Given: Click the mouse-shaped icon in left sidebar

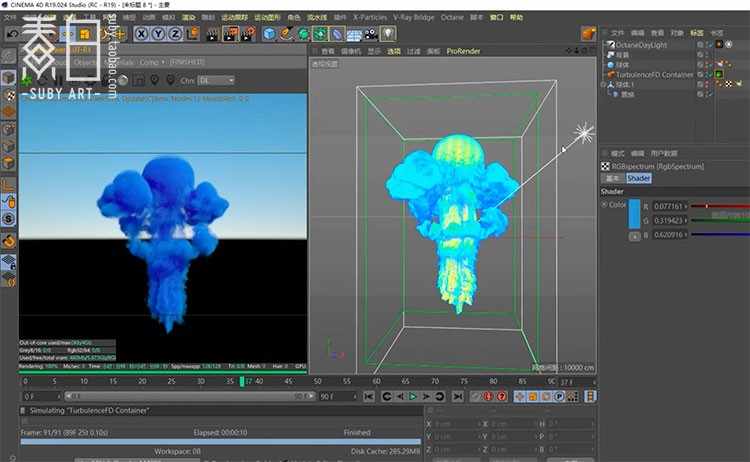Looking at the screenshot, I should (x=9, y=201).
